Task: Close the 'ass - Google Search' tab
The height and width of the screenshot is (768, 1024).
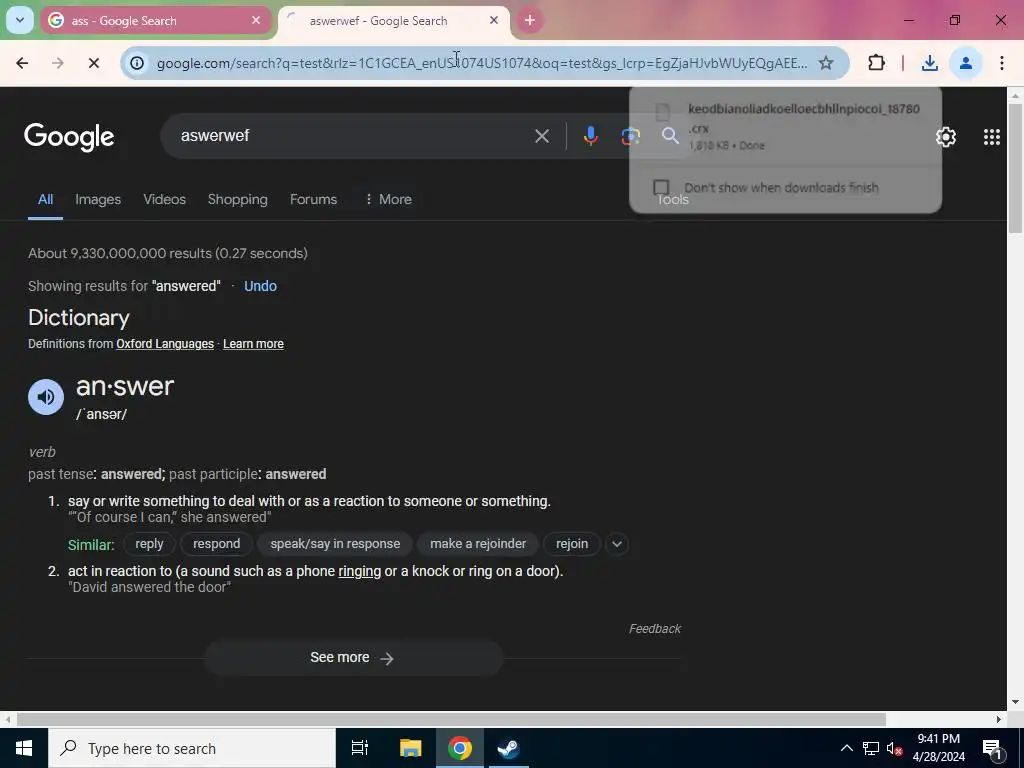Action: pyautogui.click(x=256, y=21)
